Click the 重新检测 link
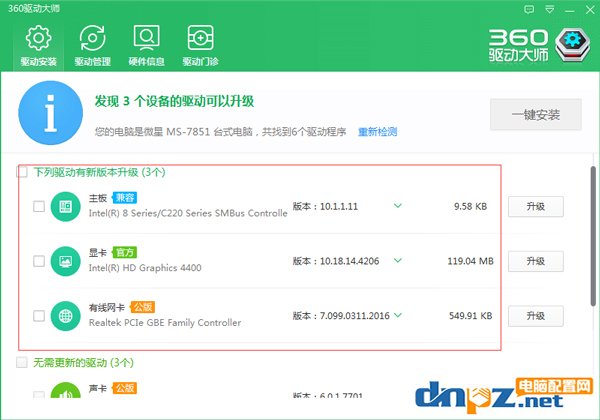Viewport: 600px width, 420px height. [x=377, y=132]
